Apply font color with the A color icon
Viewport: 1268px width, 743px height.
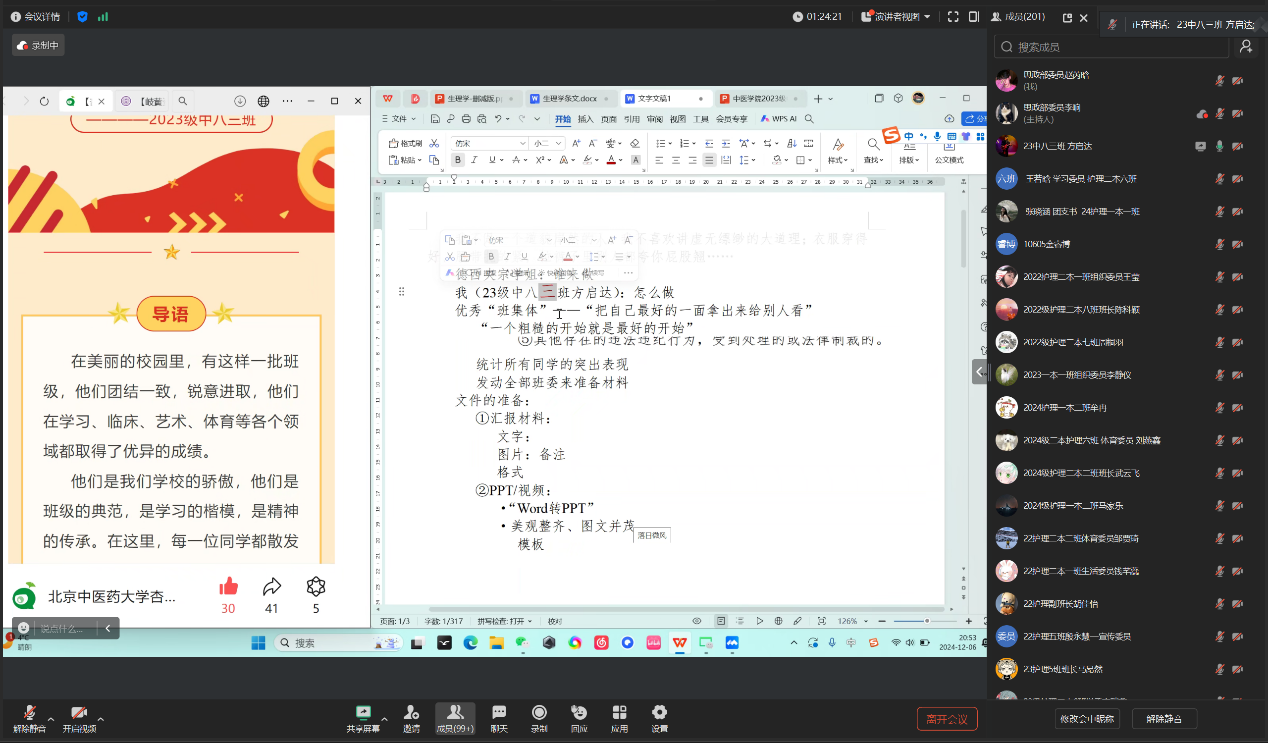coord(610,159)
